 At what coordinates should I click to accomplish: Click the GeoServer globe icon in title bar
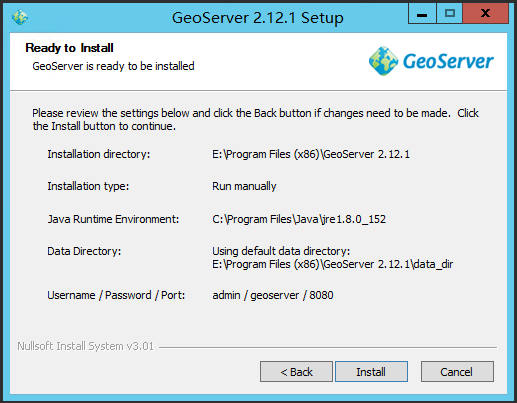pos(20,17)
